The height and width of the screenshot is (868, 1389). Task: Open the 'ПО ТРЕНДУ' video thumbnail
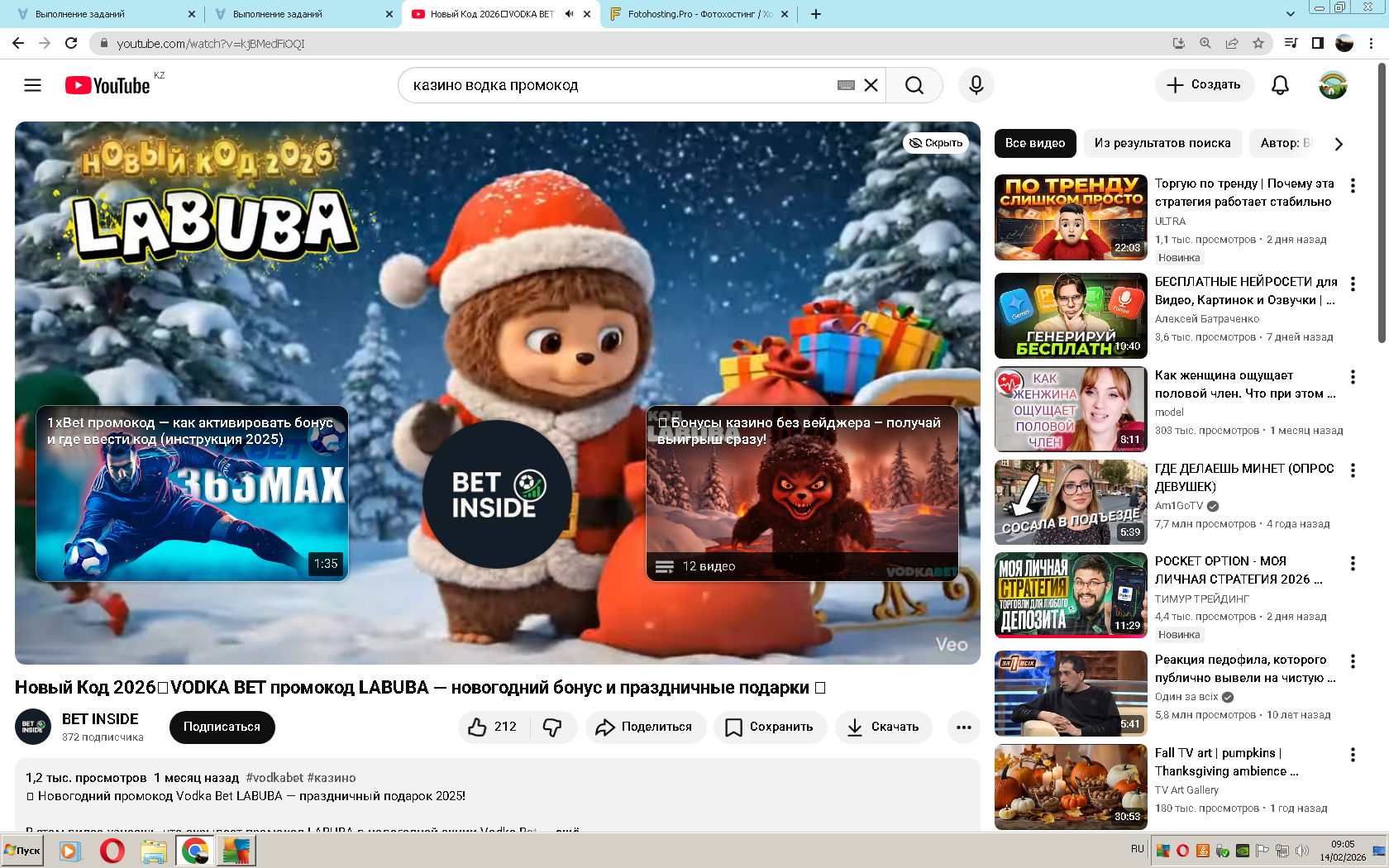pyautogui.click(x=1071, y=217)
